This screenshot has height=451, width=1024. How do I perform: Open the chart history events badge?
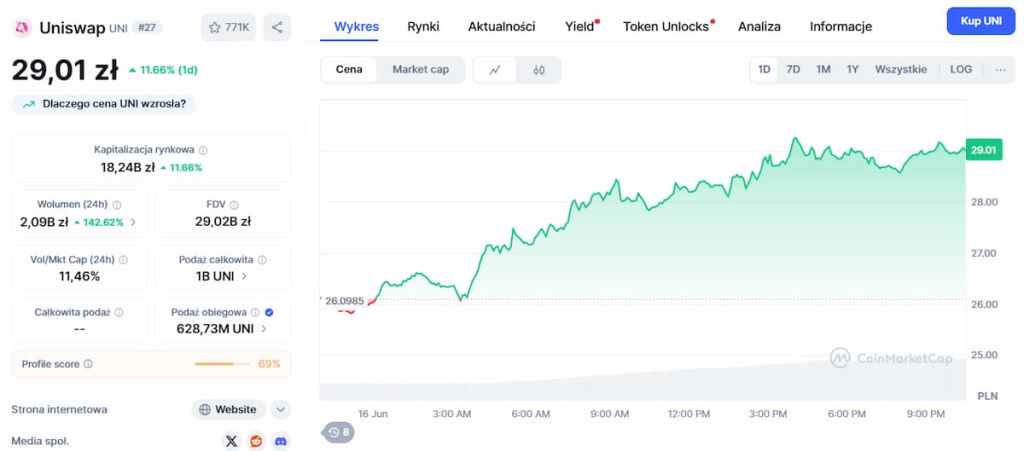coord(339,432)
